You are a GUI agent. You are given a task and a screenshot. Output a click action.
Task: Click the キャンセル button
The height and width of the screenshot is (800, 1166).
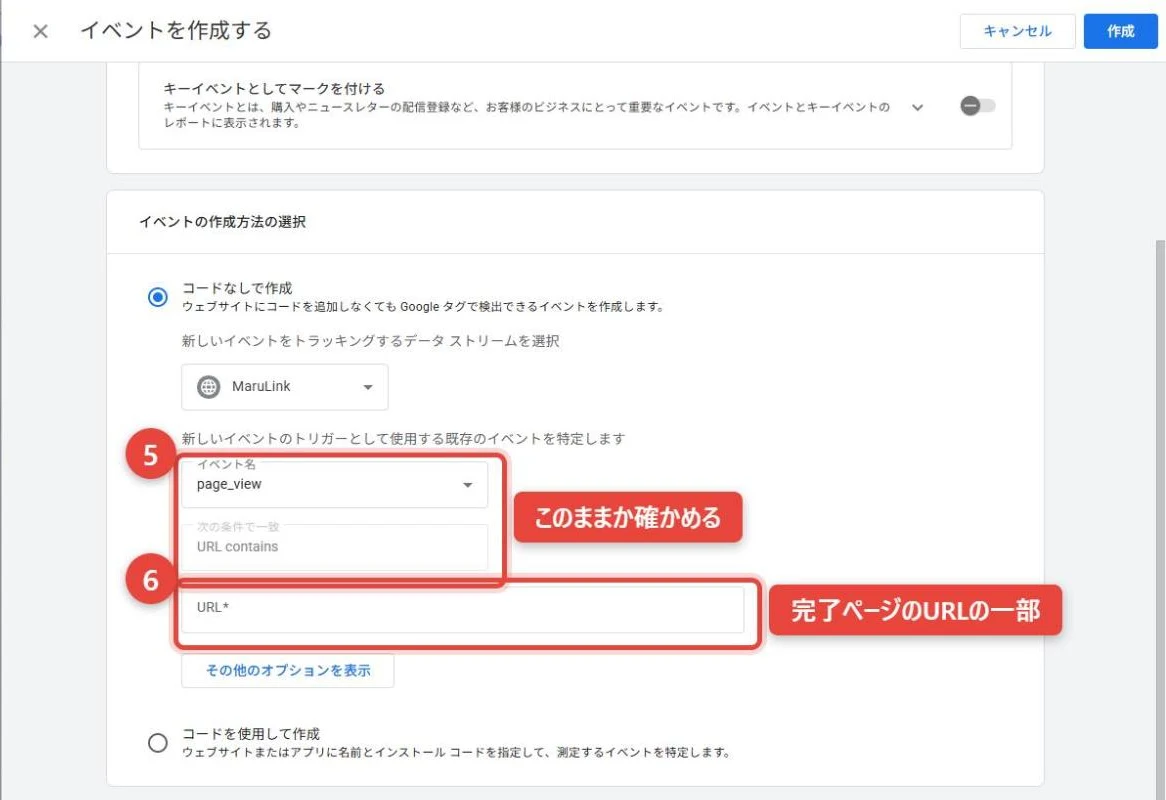pyautogui.click(x=1017, y=31)
